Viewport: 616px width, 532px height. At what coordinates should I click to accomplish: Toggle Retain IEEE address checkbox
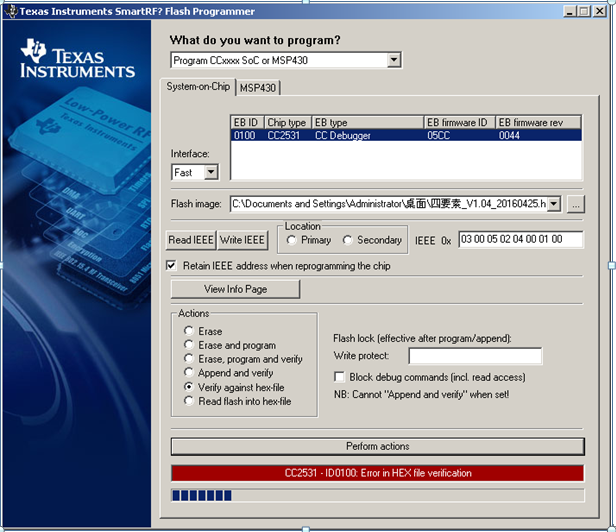coord(171,266)
